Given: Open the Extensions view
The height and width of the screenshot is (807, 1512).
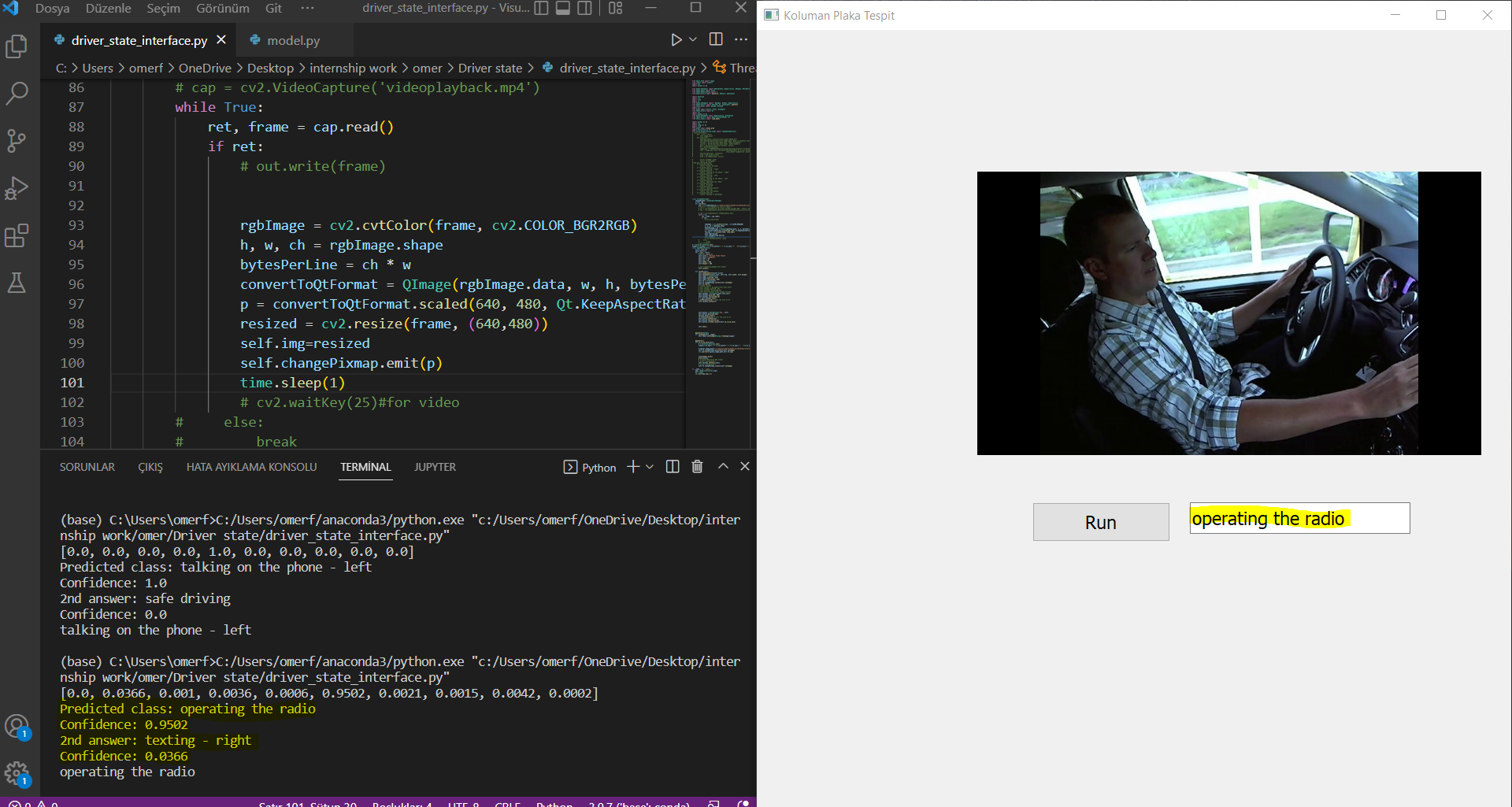Looking at the screenshot, I should tap(17, 235).
